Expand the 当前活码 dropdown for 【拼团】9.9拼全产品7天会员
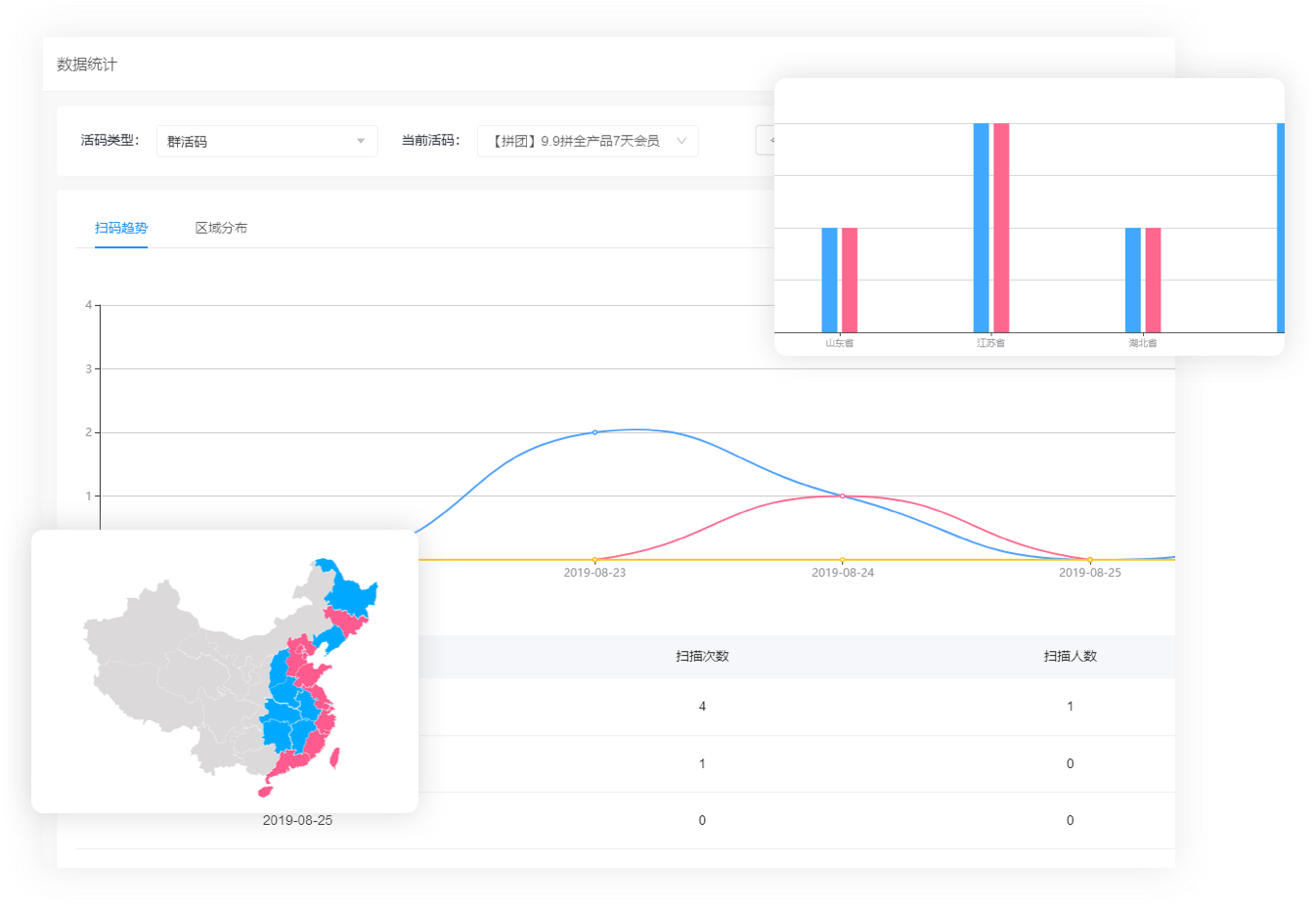Screen dimensions: 1316x905 coord(587,141)
